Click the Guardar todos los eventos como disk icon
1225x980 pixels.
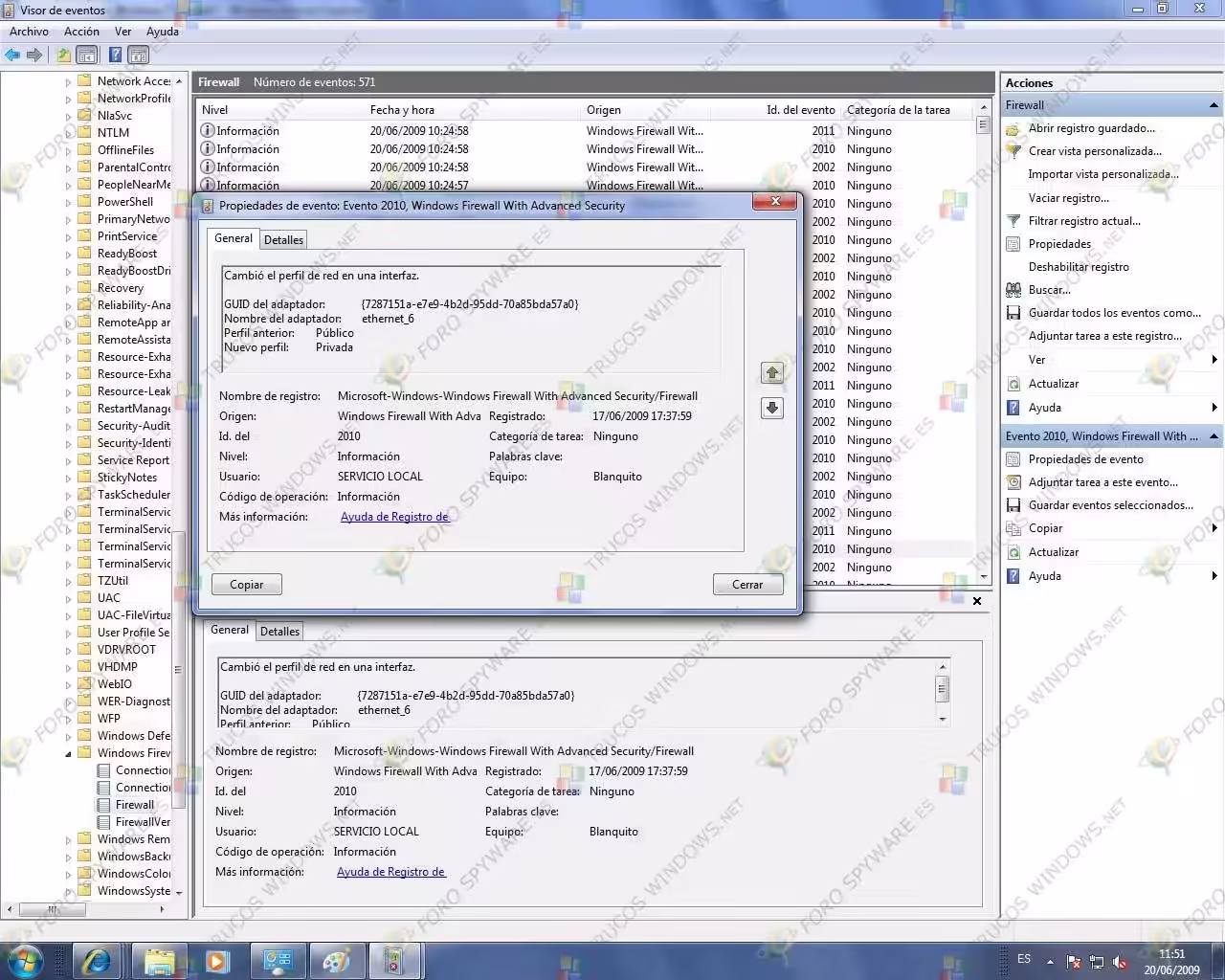click(x=1013, y=313)
